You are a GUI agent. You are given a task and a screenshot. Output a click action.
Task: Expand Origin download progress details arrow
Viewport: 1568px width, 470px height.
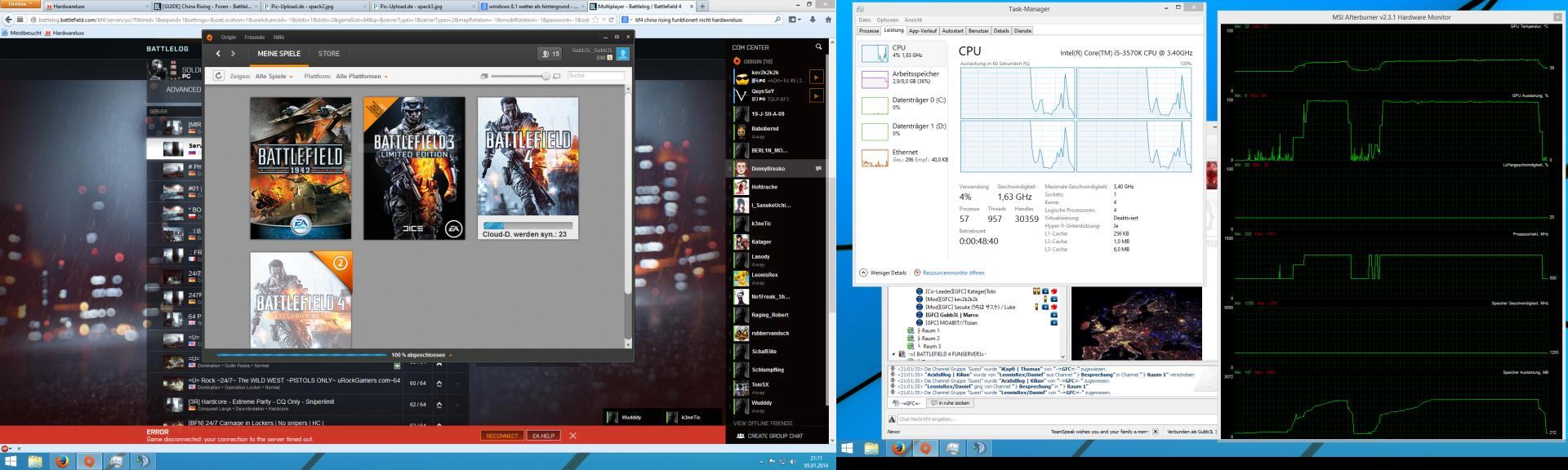point(450,355)
